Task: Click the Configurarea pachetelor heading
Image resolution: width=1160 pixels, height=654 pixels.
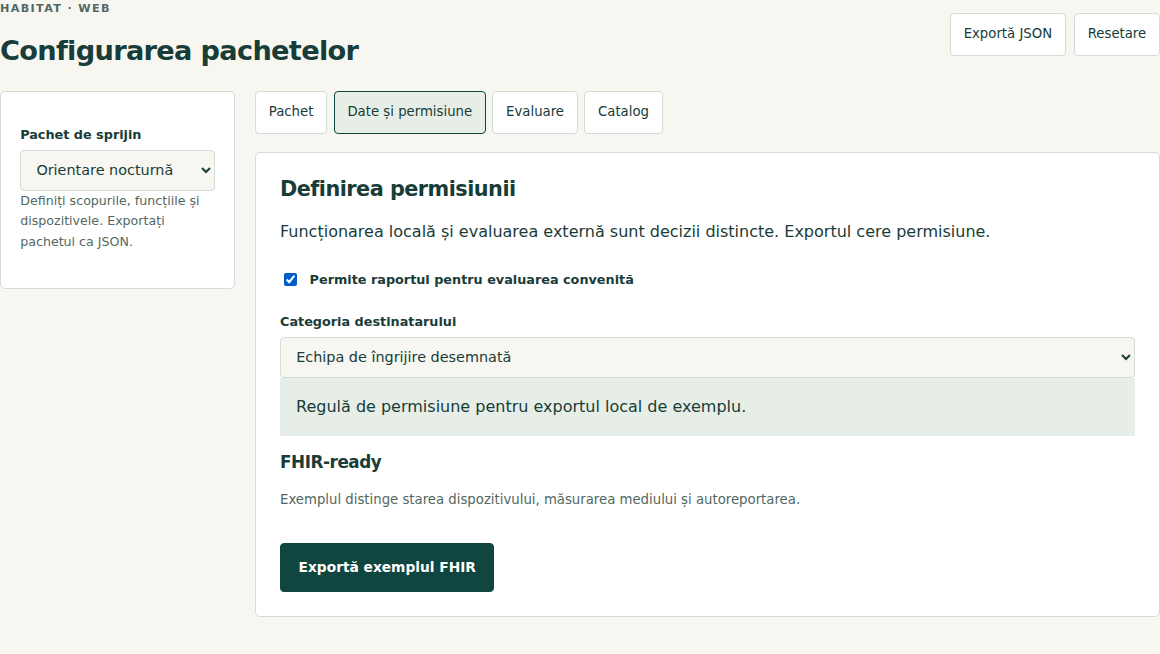Action: [x=180, y=50]
